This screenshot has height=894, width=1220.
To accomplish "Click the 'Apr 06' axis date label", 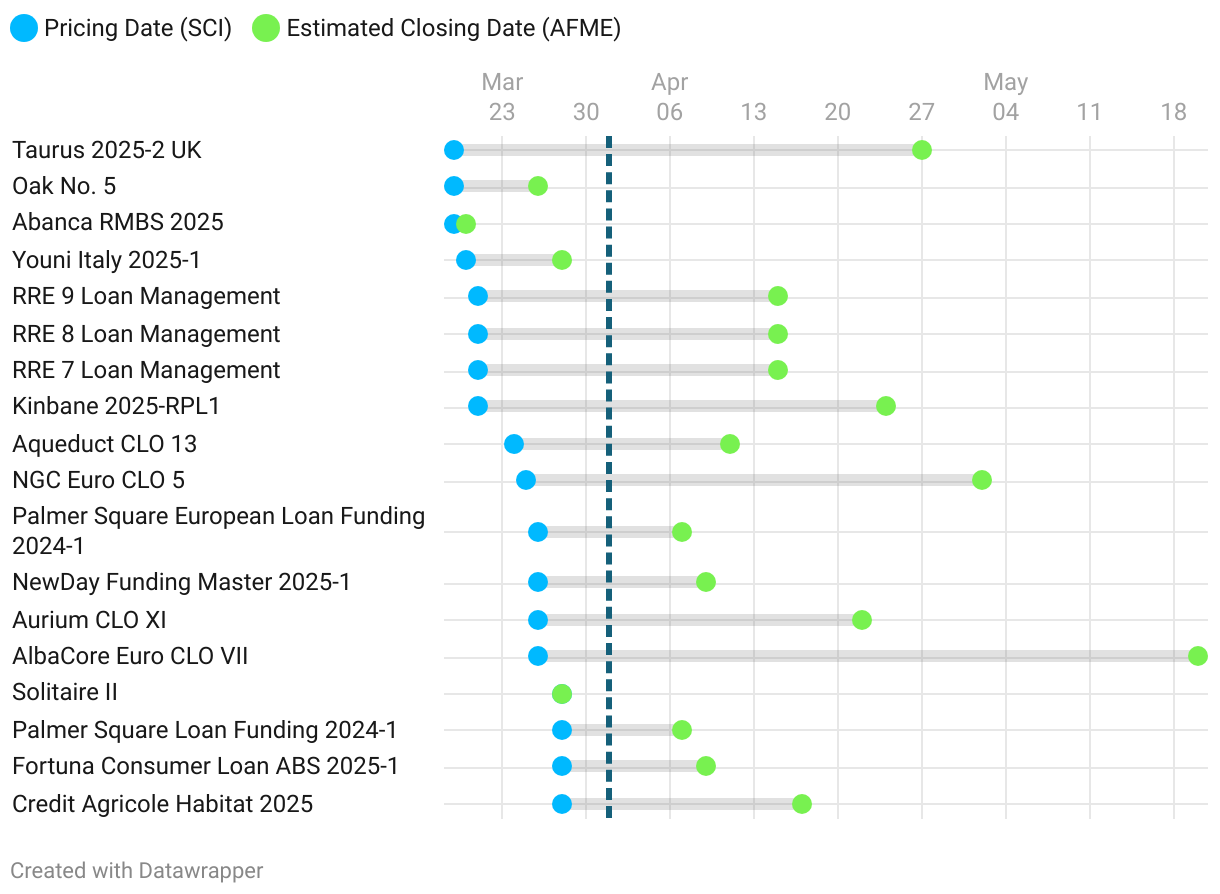I will (x=670, y=97).
